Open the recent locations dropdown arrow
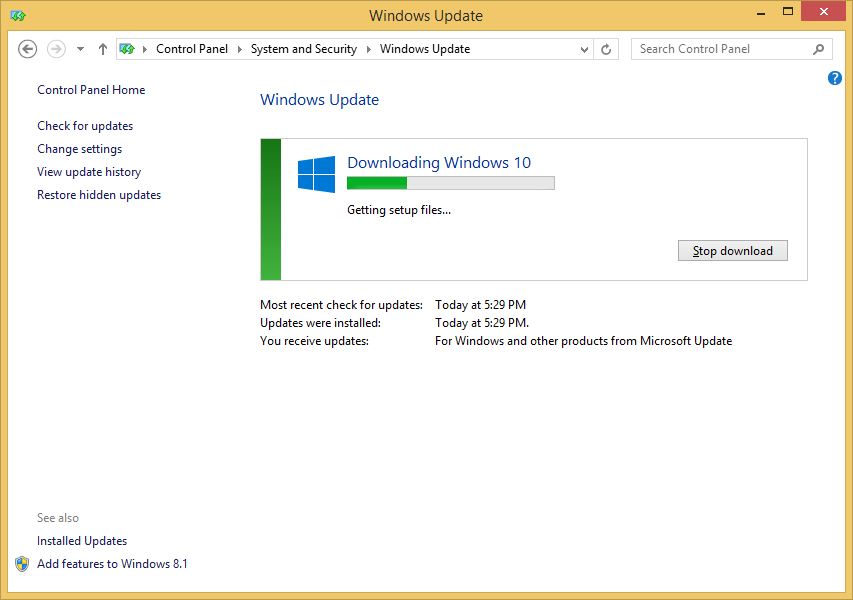 click(x=81, y=49)
